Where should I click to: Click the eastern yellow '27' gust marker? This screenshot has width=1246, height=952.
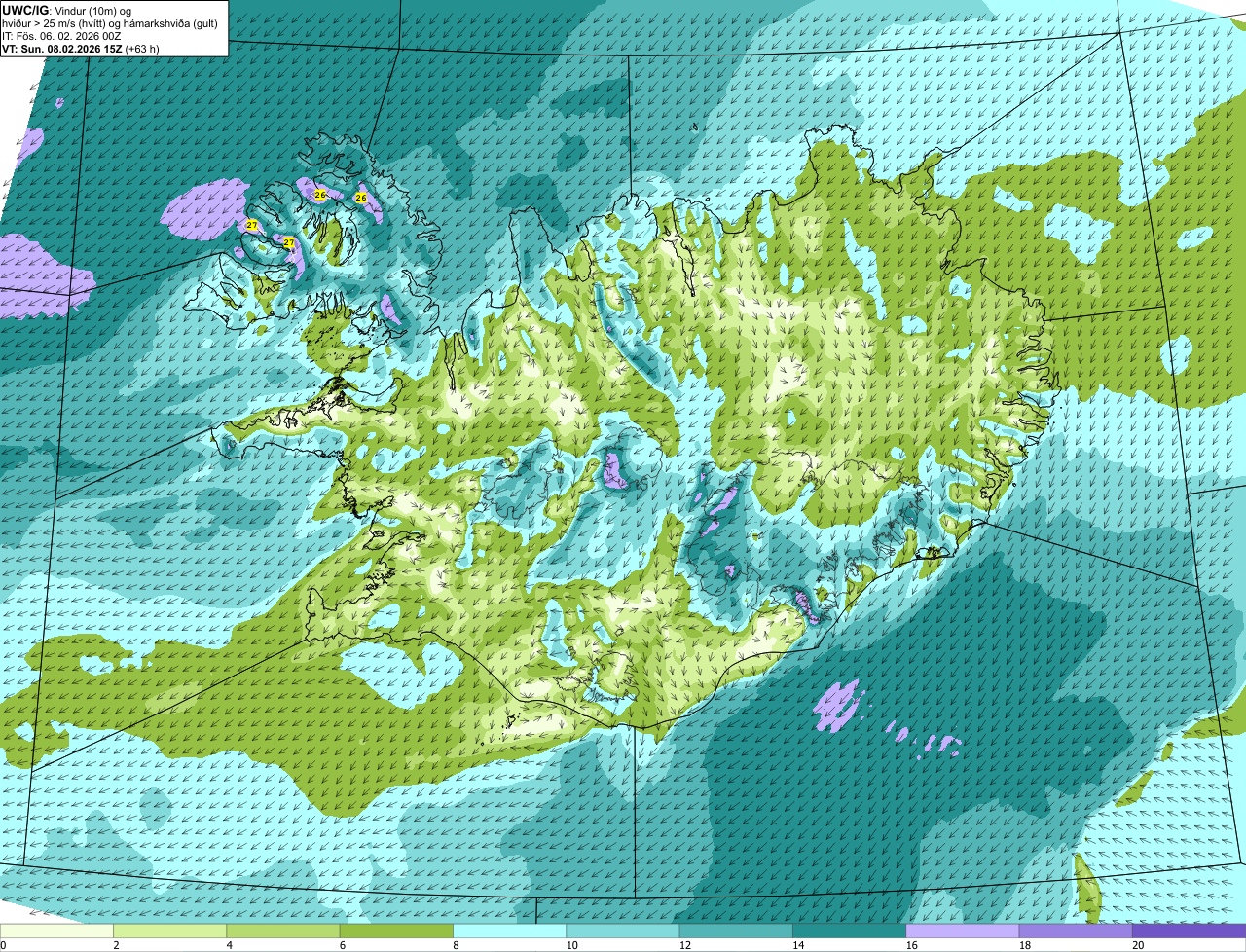point(289,241)
